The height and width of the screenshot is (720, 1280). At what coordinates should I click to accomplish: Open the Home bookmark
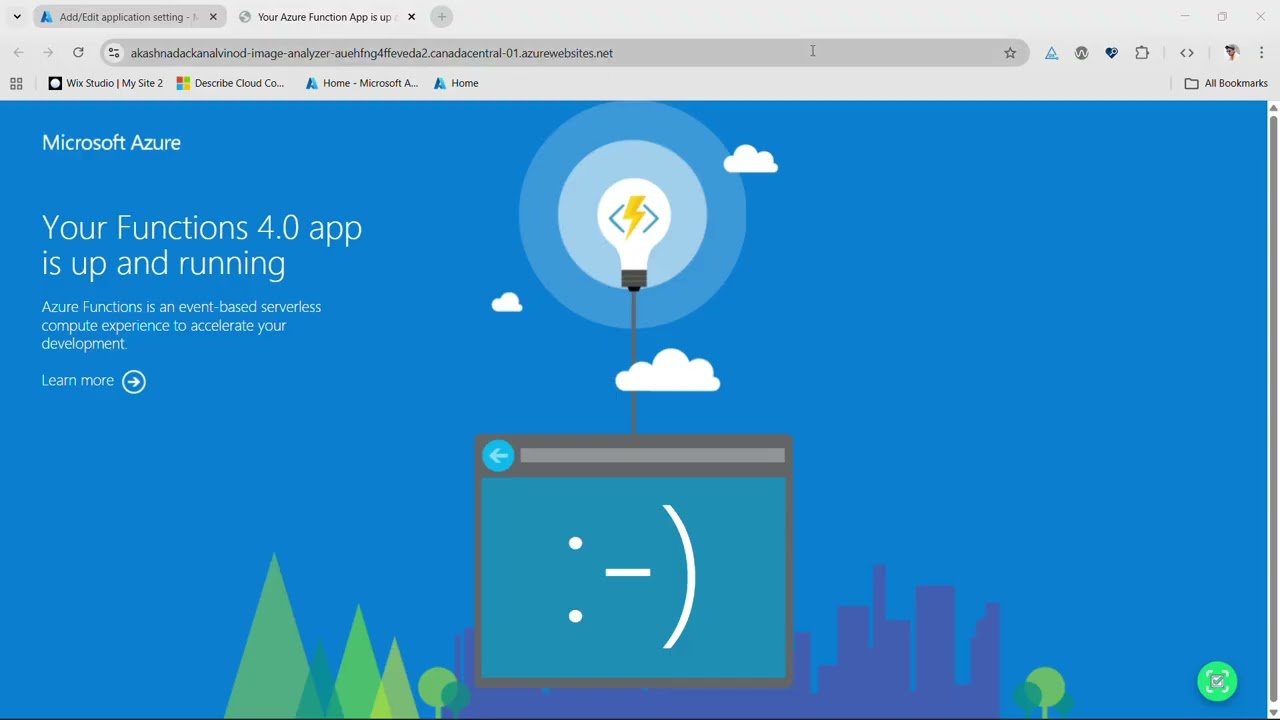[x=456, y=83]
